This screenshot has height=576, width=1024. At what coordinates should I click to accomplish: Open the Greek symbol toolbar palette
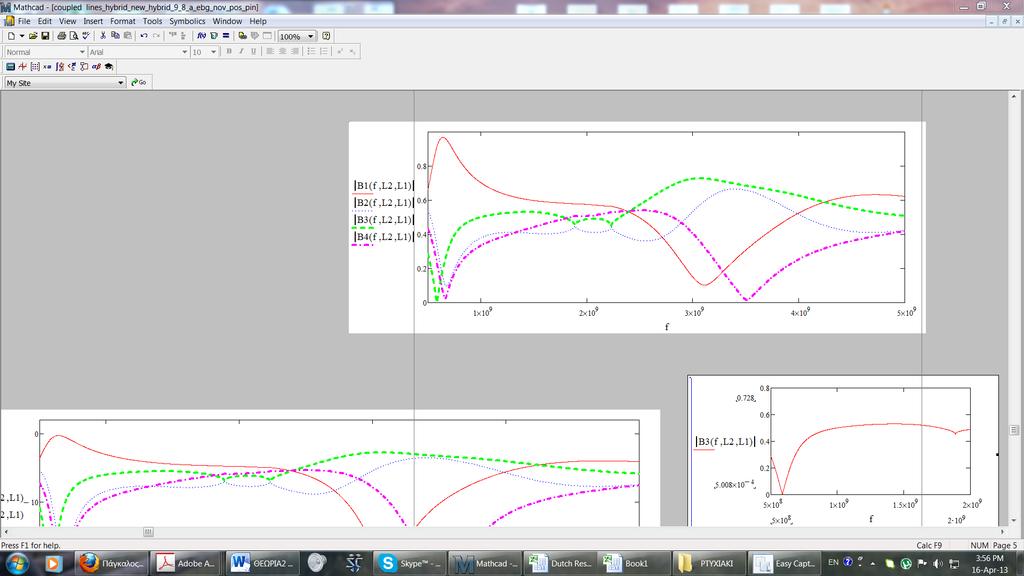[x=97, y=67]
